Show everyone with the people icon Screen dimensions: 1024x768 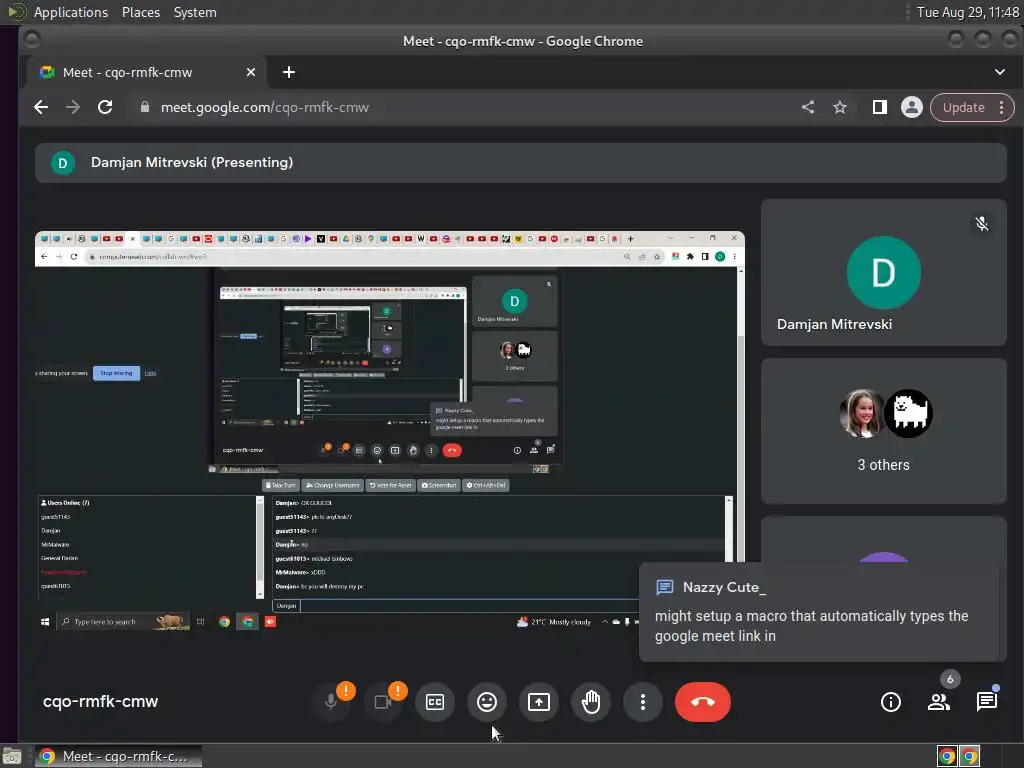pos(938,702)
